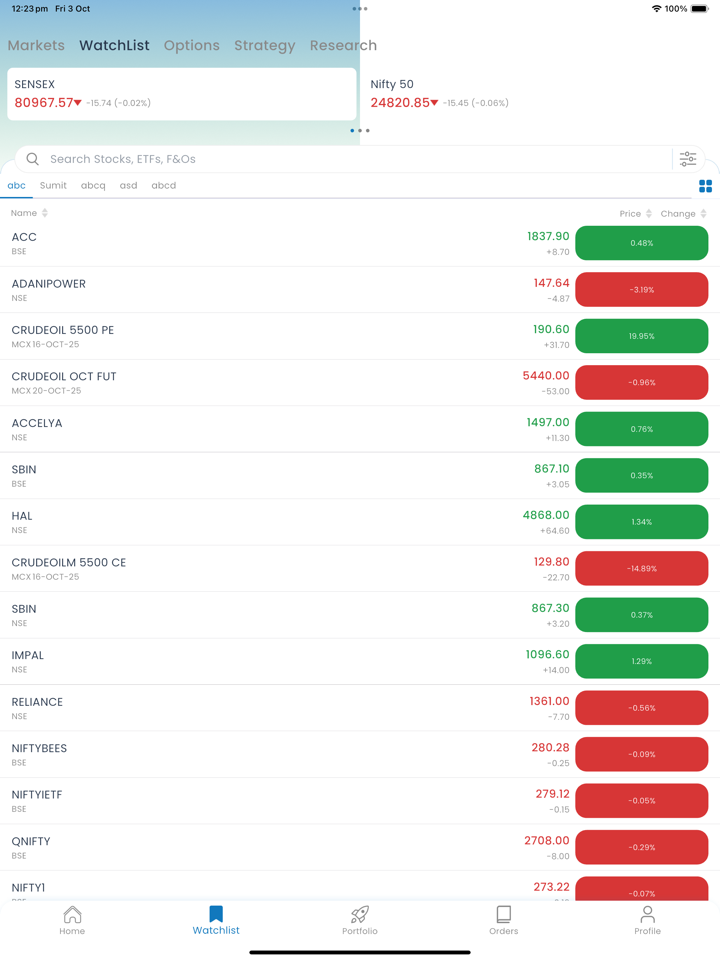
Task: Select the Sumit watchlist tab
Action: (53, 186)
